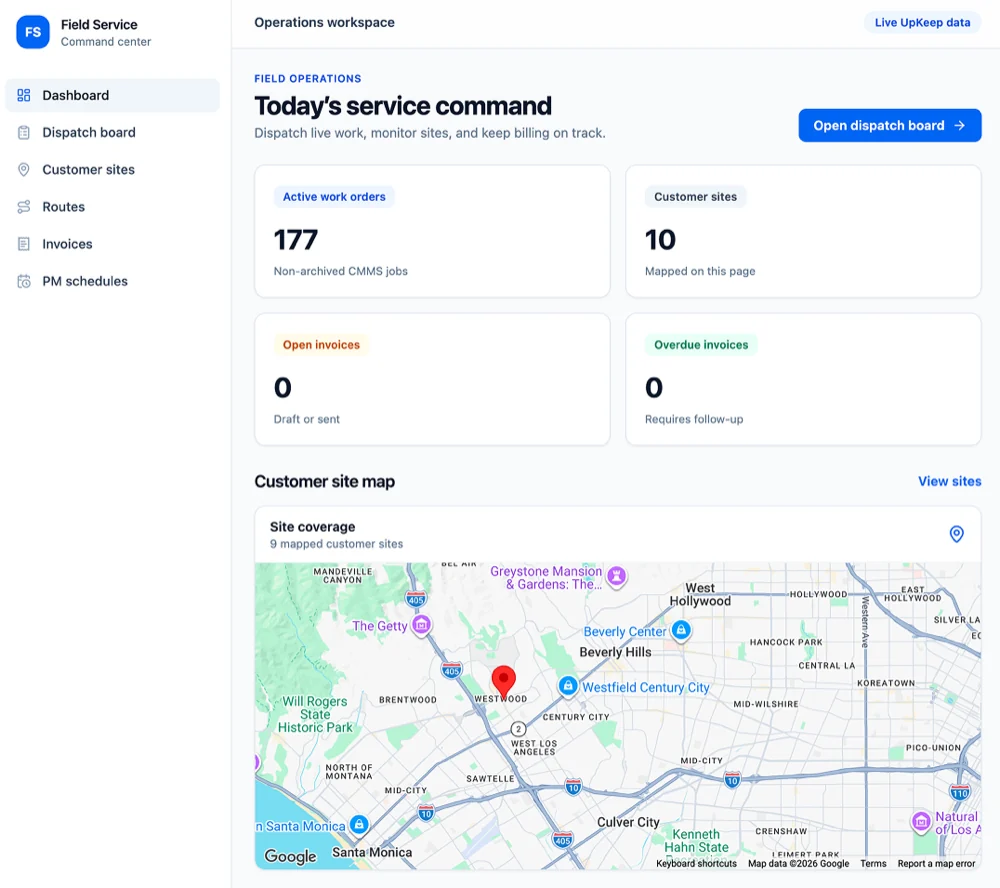
Task: Click the Today's service command heading
Action: point(402,106)
